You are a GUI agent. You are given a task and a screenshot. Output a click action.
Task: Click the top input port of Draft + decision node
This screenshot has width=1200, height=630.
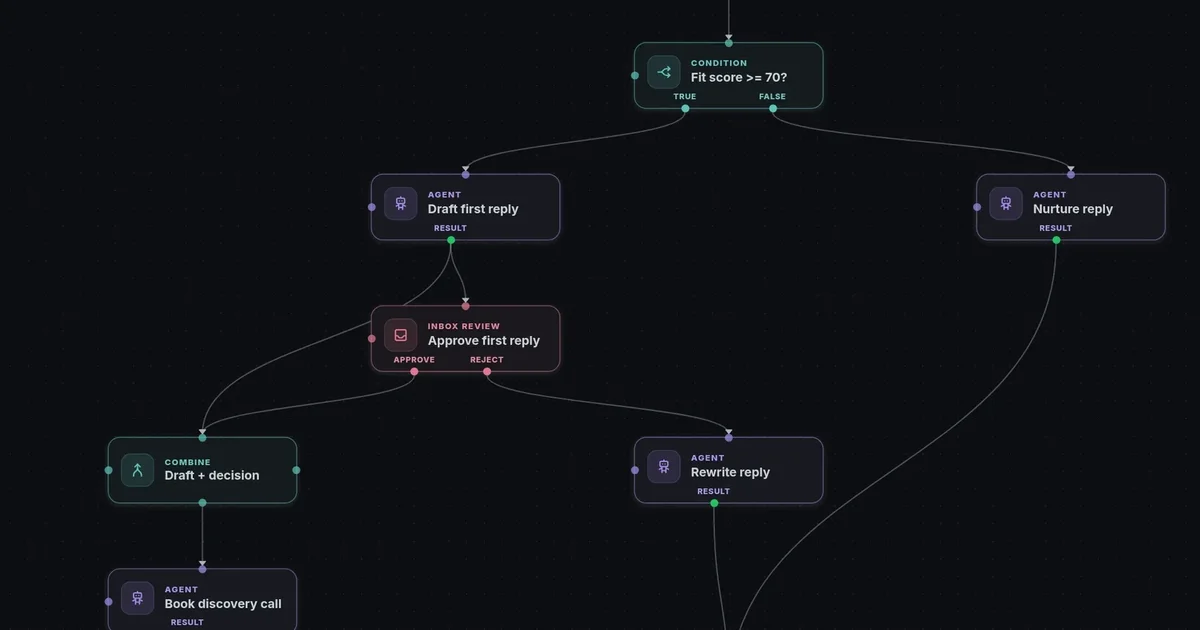click(202, 438)
